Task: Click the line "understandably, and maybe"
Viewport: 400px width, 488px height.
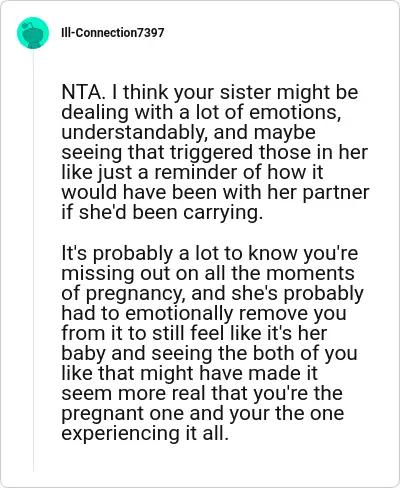Action: click(189, 132)
